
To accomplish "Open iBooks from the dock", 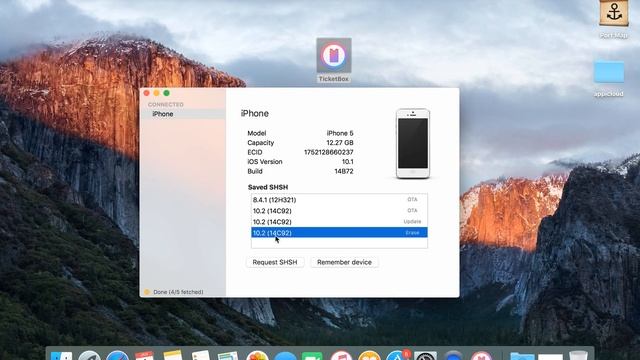I will (369, 356).
